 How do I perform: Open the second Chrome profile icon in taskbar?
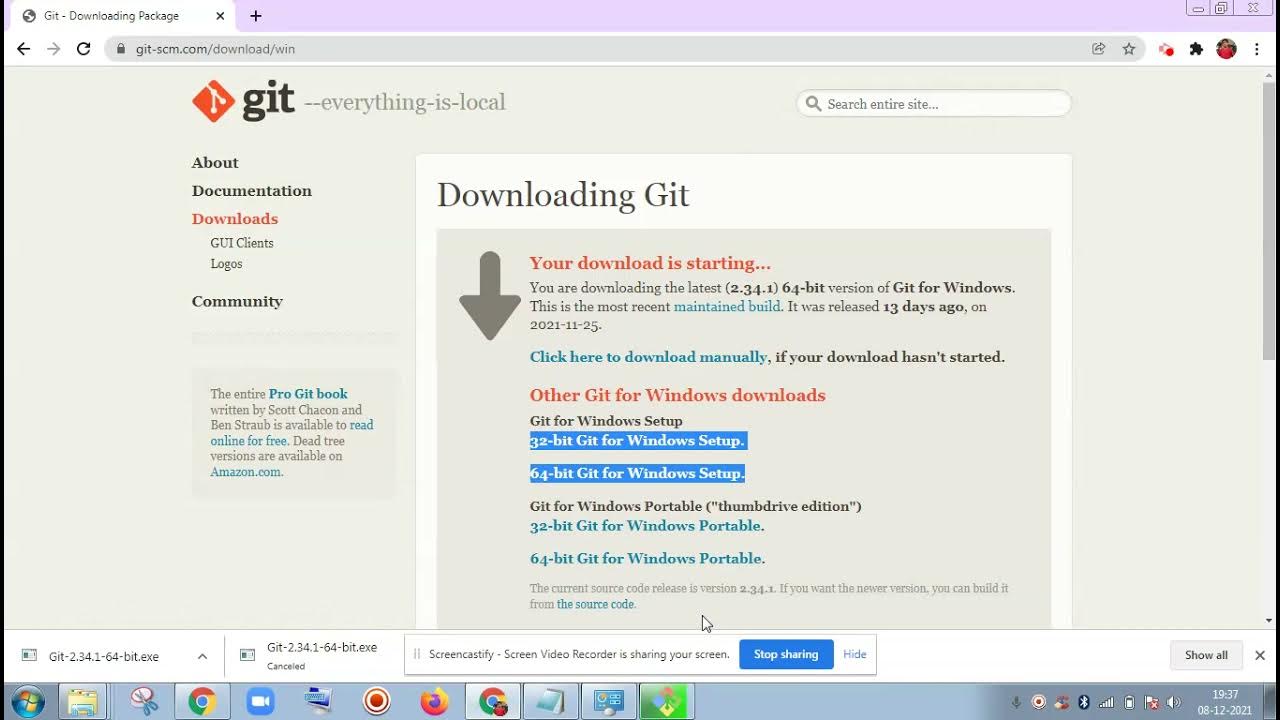[x=493, y=702]
